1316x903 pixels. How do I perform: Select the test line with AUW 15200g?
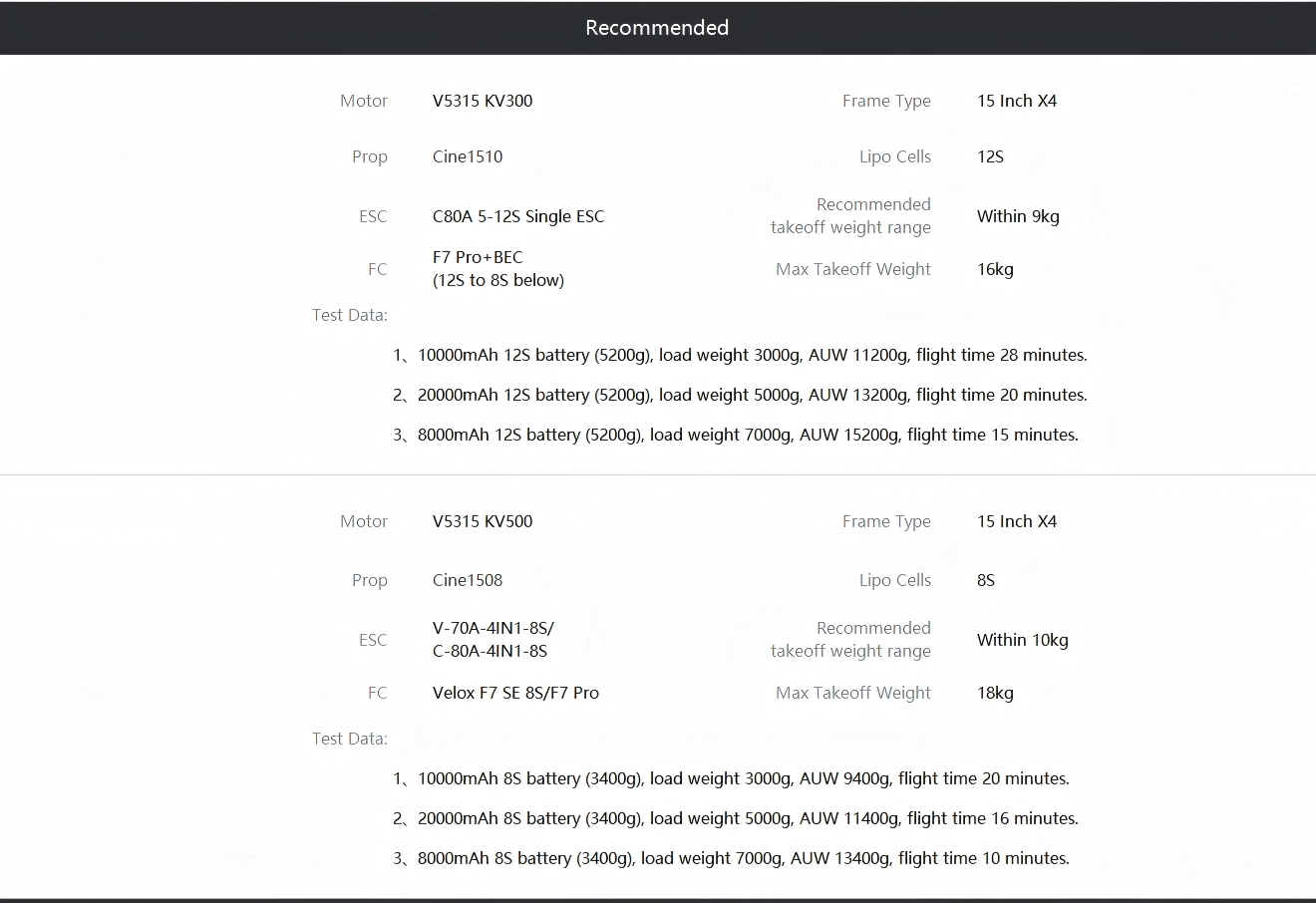[736, 435]
